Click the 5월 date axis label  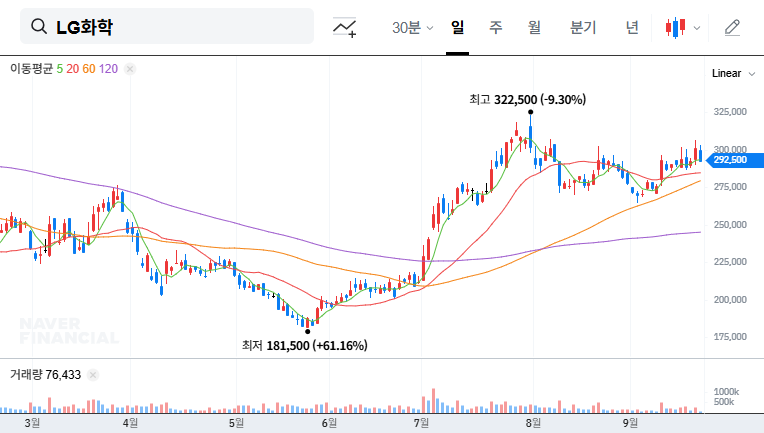pos(236,423)
